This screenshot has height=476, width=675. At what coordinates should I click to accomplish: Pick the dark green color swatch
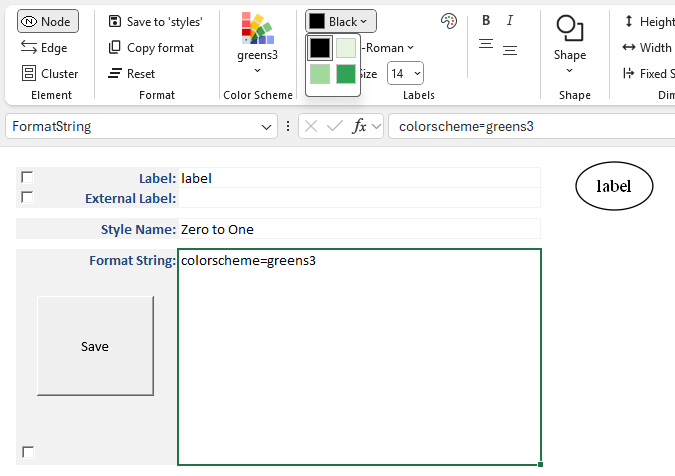[346, 74]
